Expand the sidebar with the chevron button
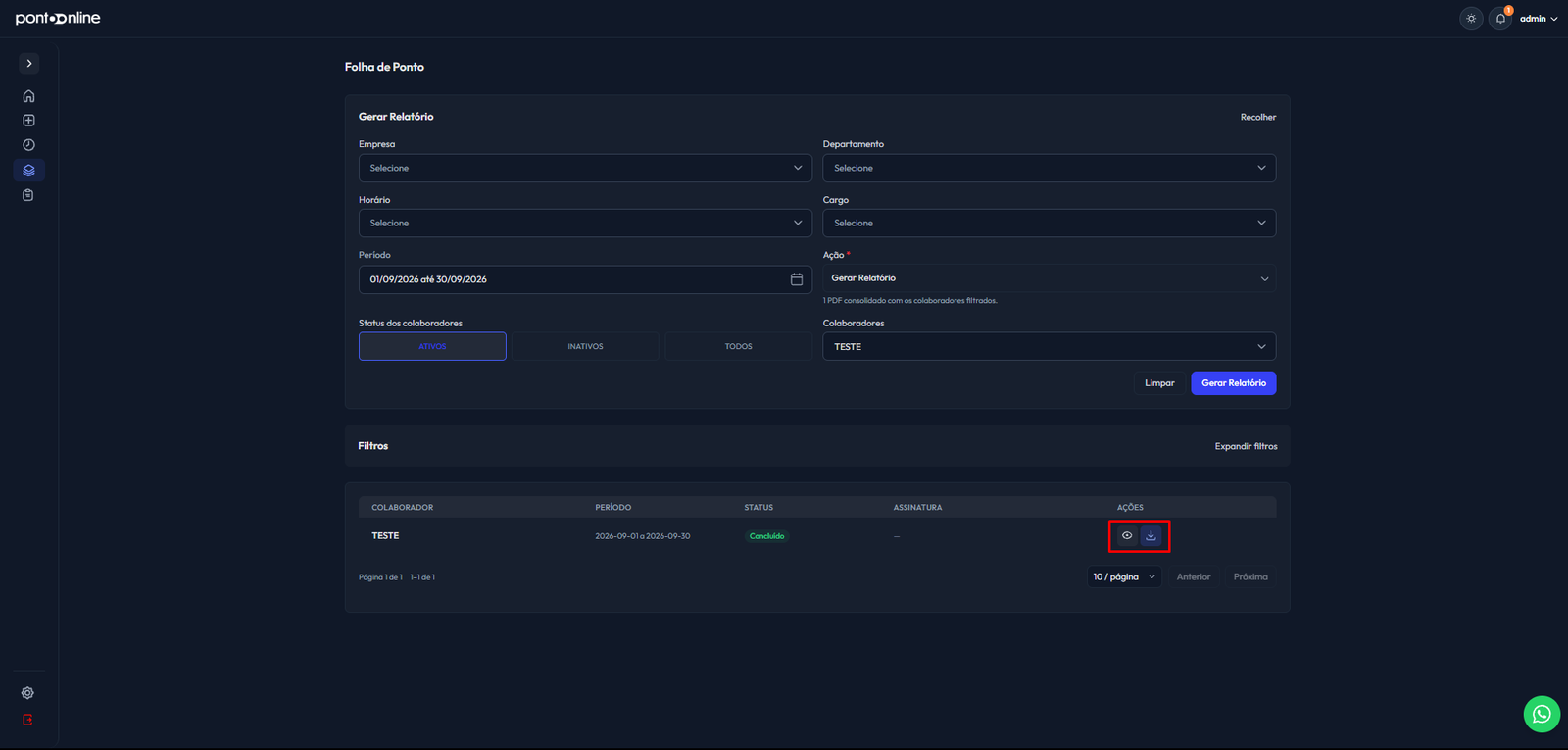This screenshot has height=750, width=1568. click(29, 63)
